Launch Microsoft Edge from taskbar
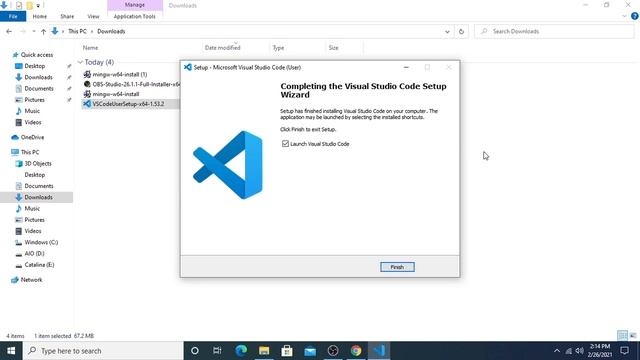640x360 pixels. click(x=241, y=351)
